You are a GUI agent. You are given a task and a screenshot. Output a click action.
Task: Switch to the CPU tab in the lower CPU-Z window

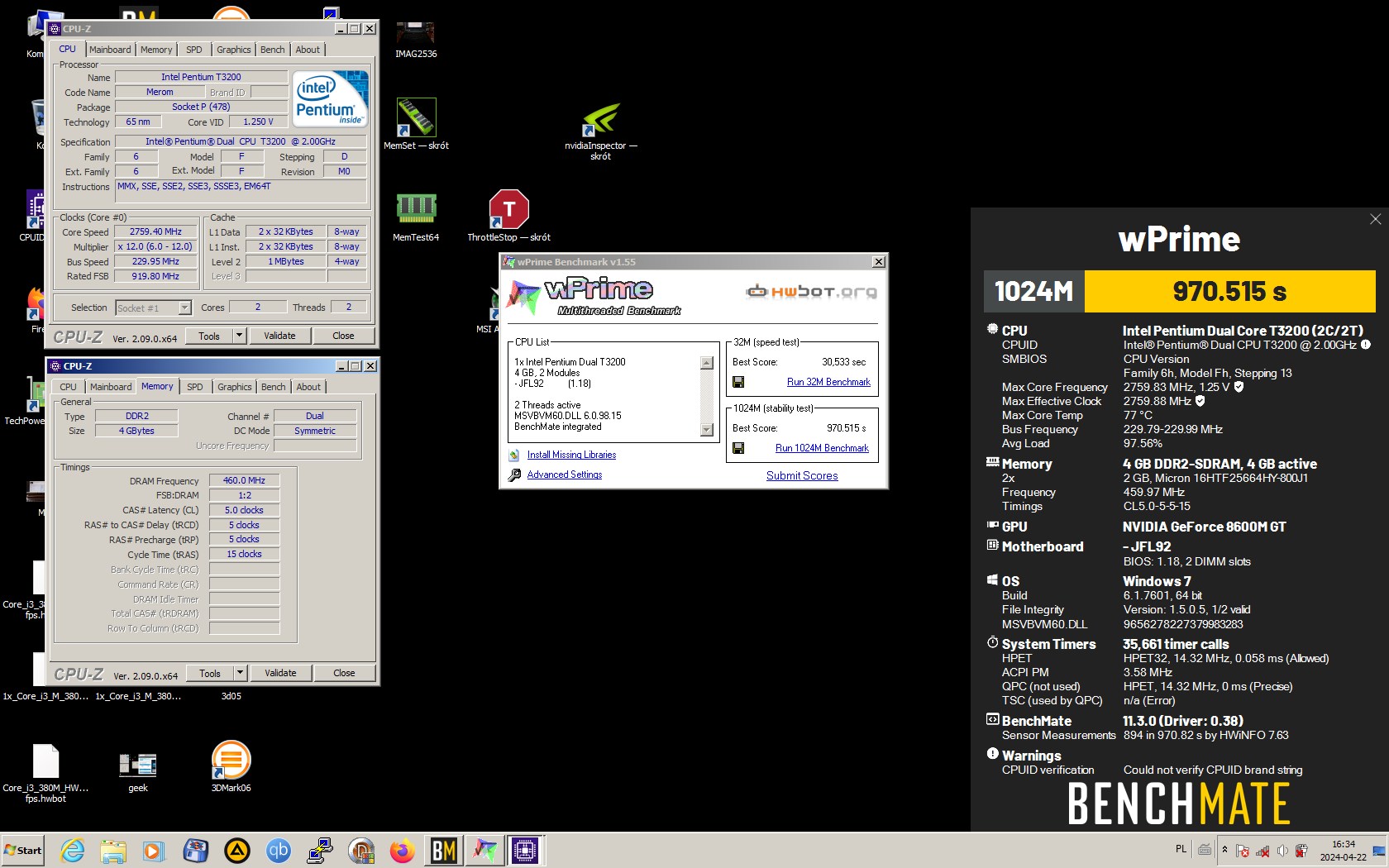(x=68, y=387)
